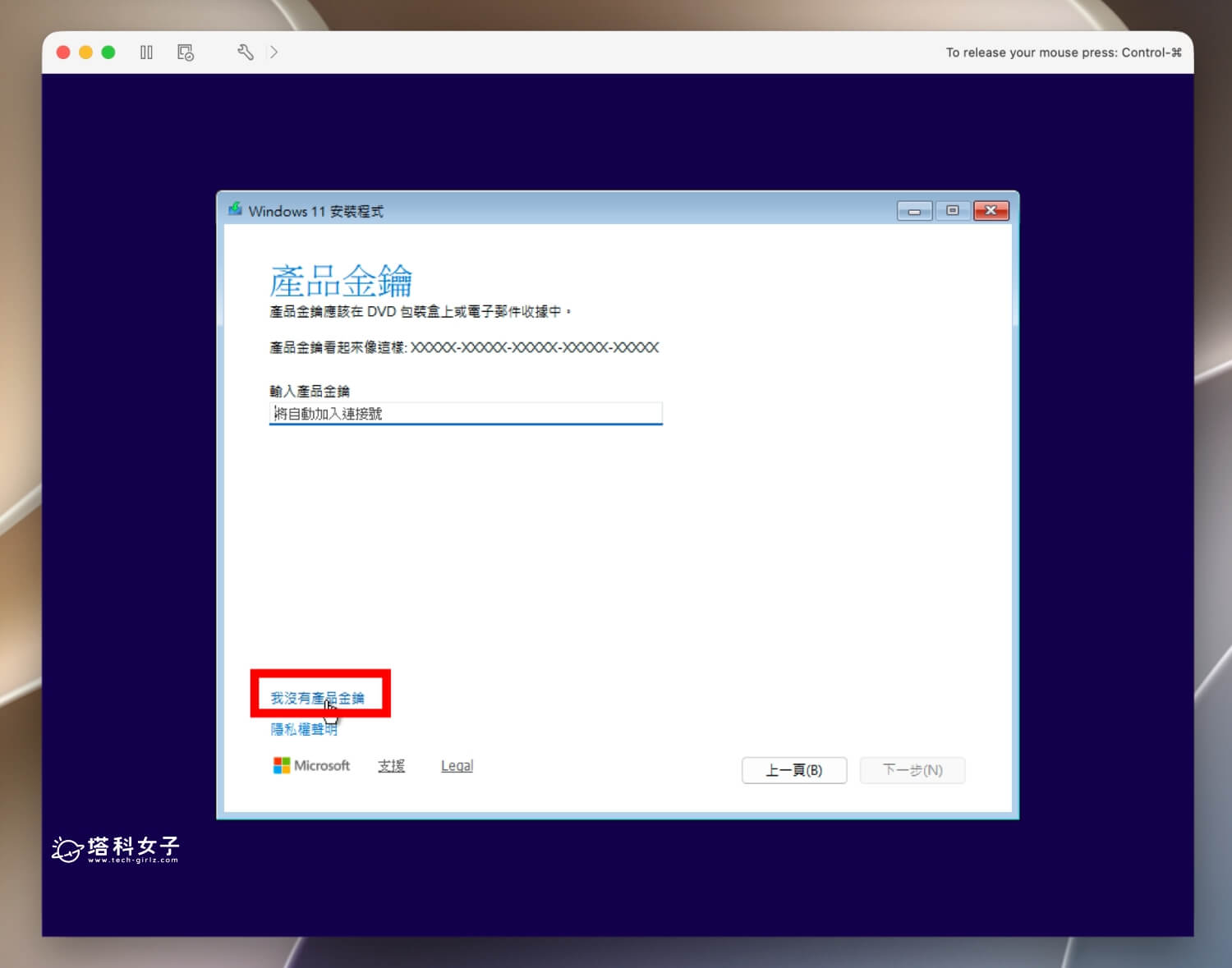Click the Windows 11 setup title icon
Image resolution: width=1232 pixels, height=968 pixels.
[235, 209]
